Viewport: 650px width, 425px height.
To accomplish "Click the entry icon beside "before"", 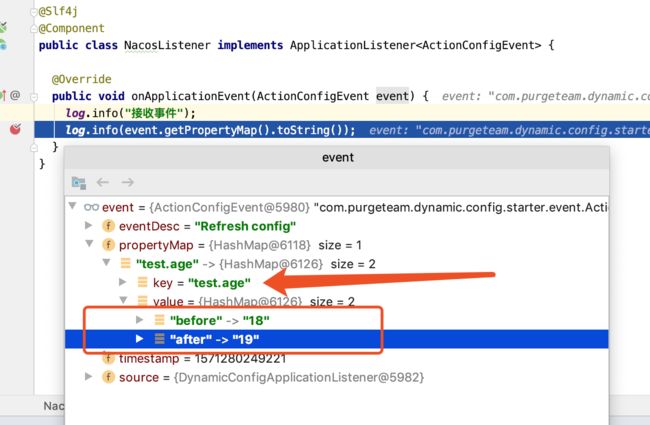I will pos(159,320).
